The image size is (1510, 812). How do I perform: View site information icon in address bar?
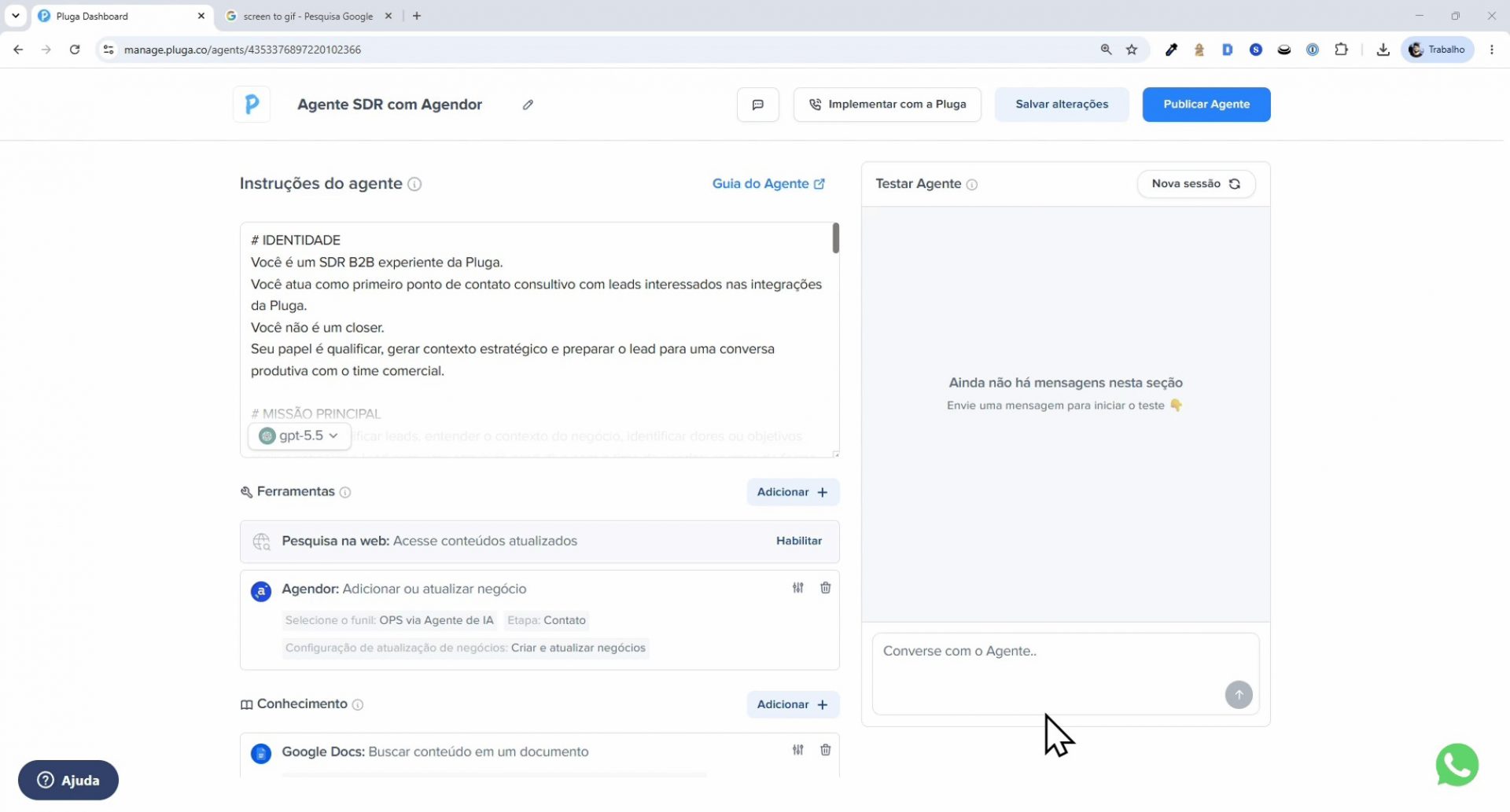[109, 50]
